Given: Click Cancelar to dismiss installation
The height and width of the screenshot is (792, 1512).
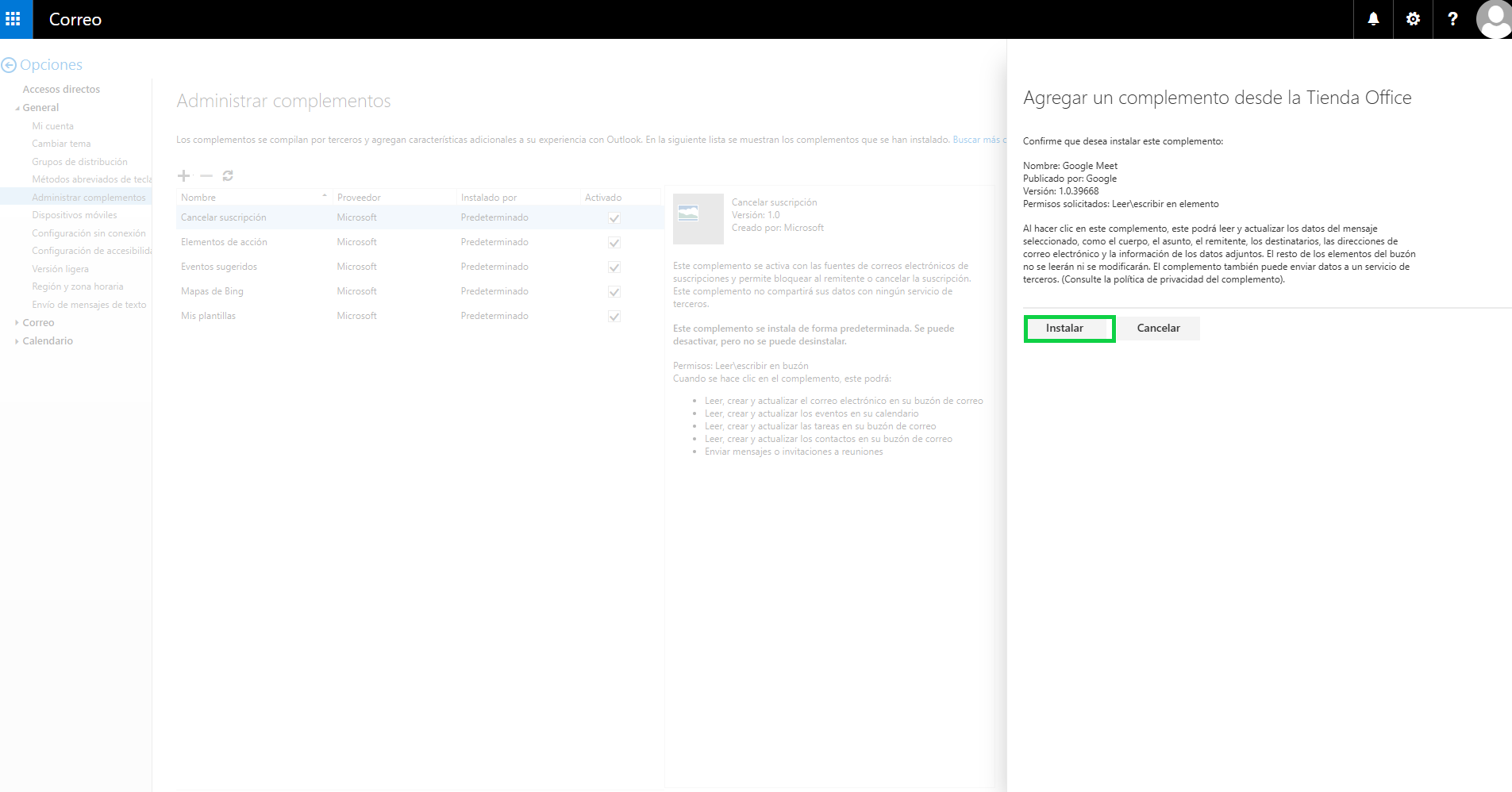Looking at the screenshot, I should click(1158, 329).
